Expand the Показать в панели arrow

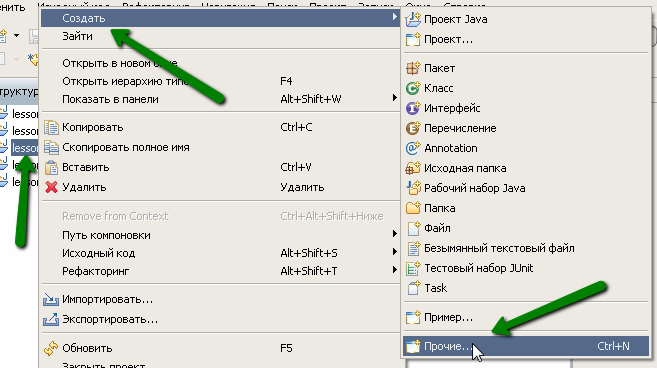click(394, 98)
